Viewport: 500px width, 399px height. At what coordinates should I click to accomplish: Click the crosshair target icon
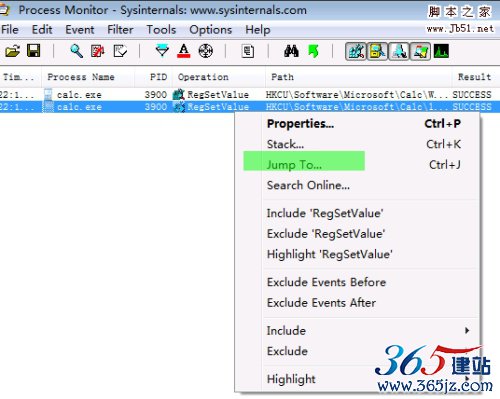[x=206, y=51]
